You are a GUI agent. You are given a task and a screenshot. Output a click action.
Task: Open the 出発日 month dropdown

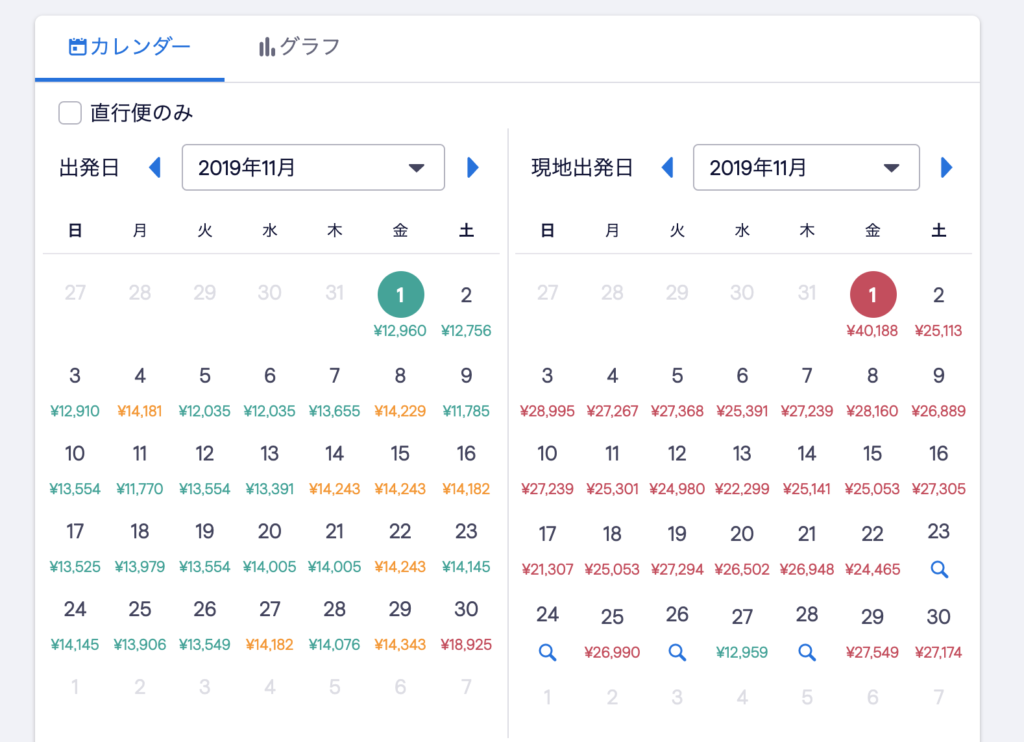coord(313,168)
